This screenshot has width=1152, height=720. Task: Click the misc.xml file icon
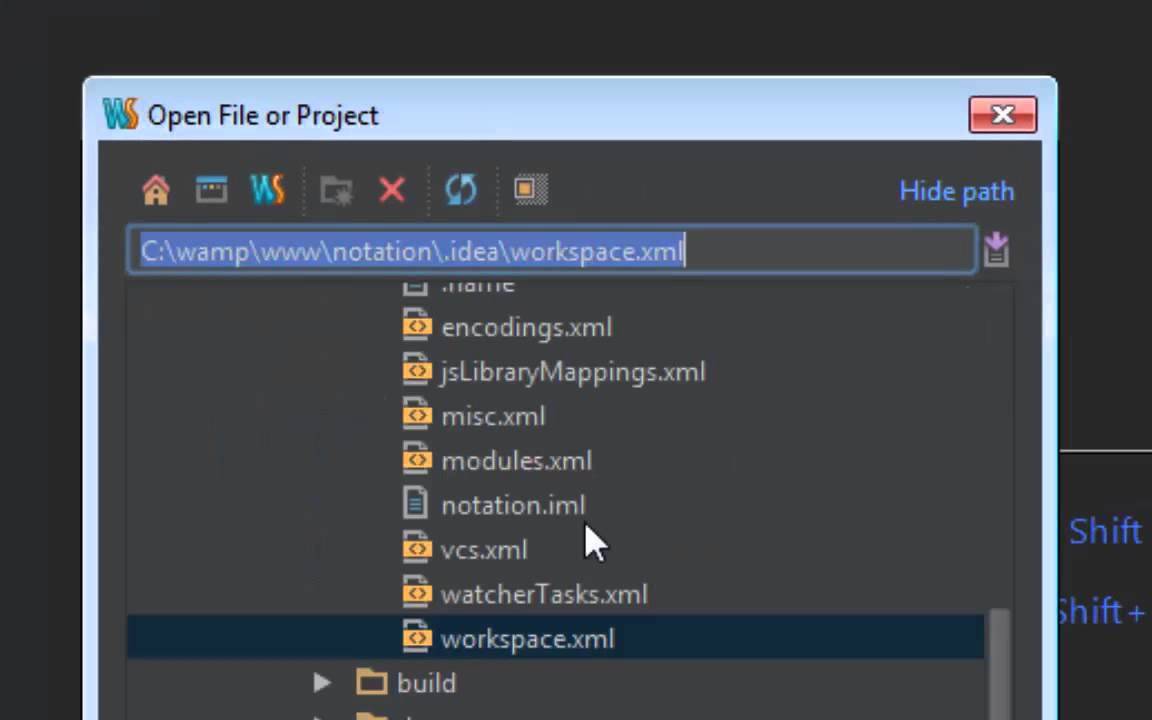(x=417, y=415)
